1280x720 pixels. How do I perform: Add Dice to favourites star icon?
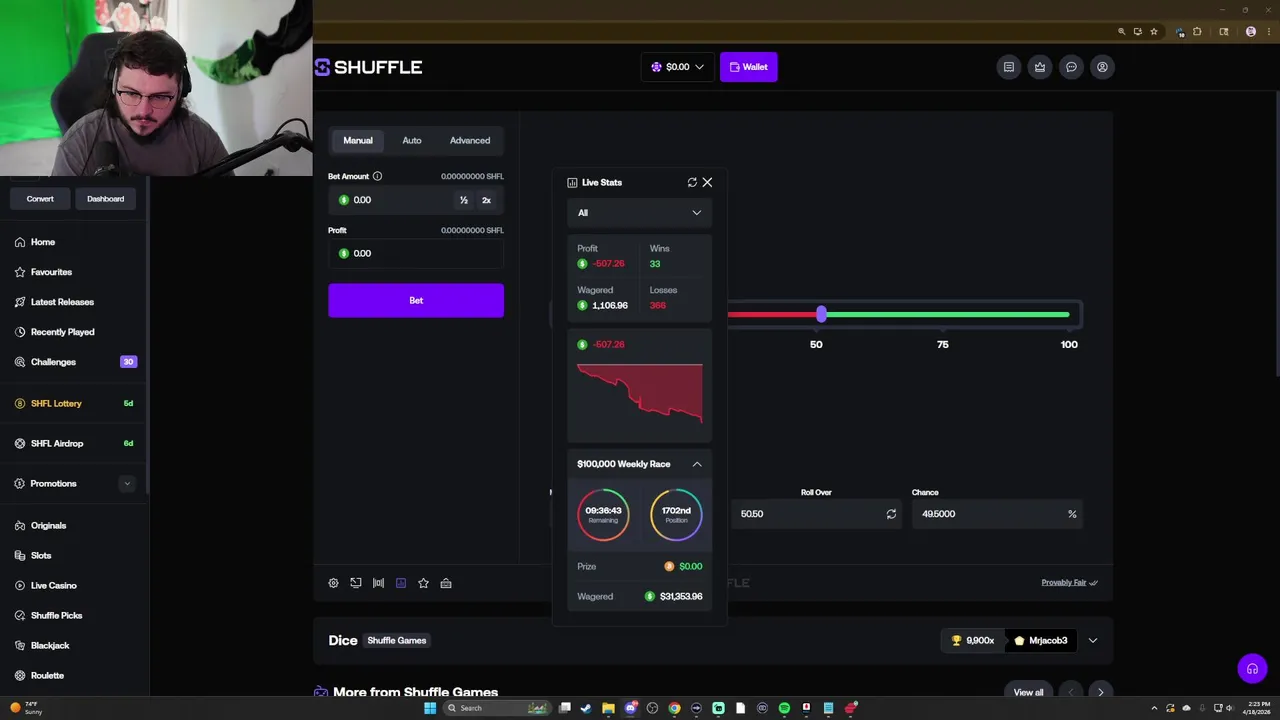tap(423, 583)
